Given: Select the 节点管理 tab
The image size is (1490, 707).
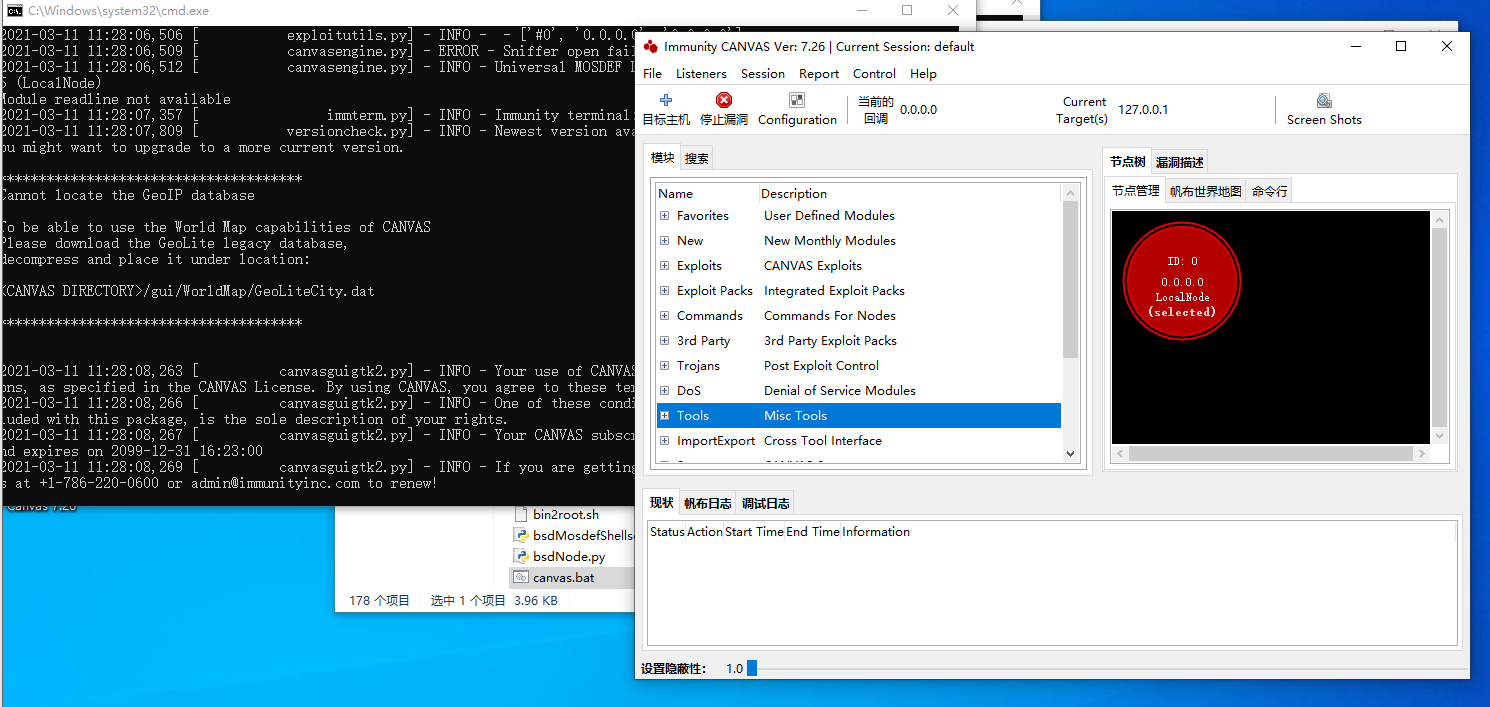Looking at the screenshot, I should point(1136,190).
